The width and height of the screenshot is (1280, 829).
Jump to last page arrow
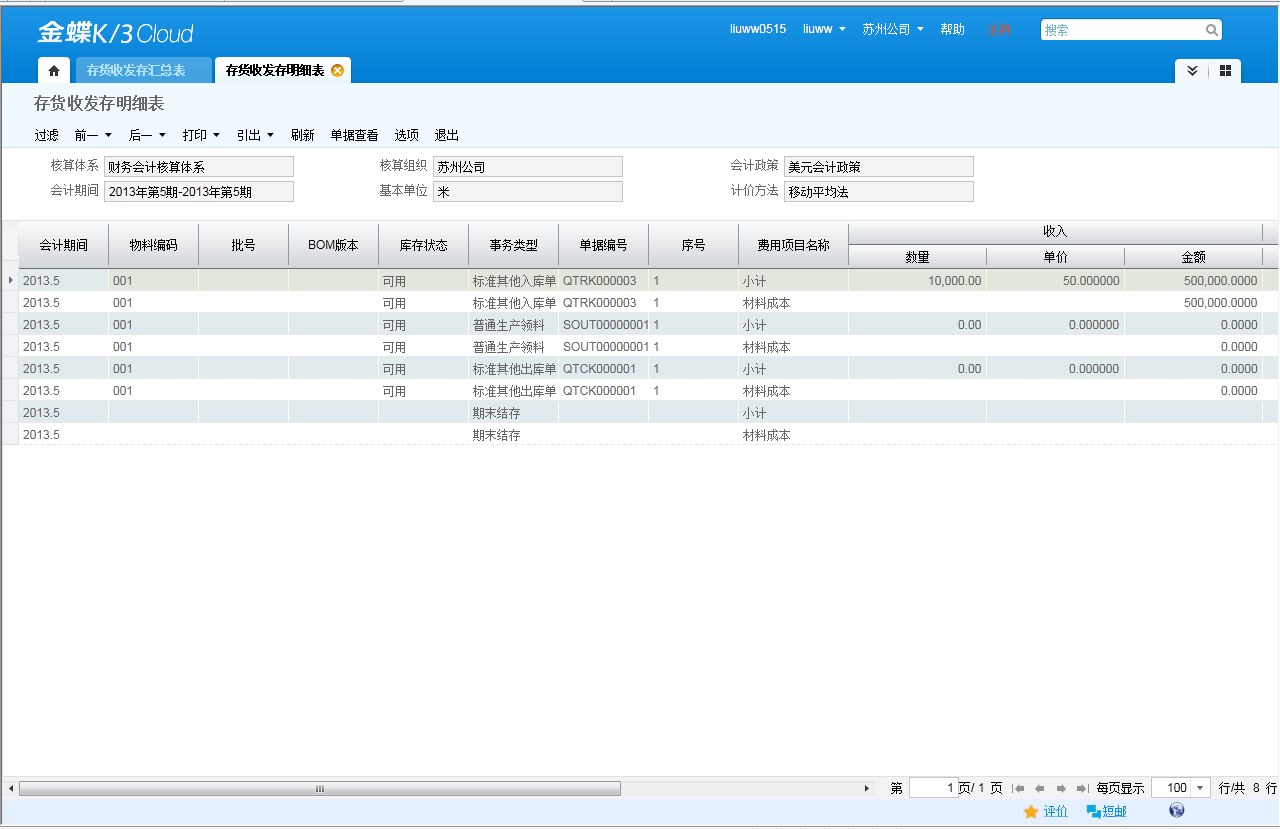(1082, 788)
